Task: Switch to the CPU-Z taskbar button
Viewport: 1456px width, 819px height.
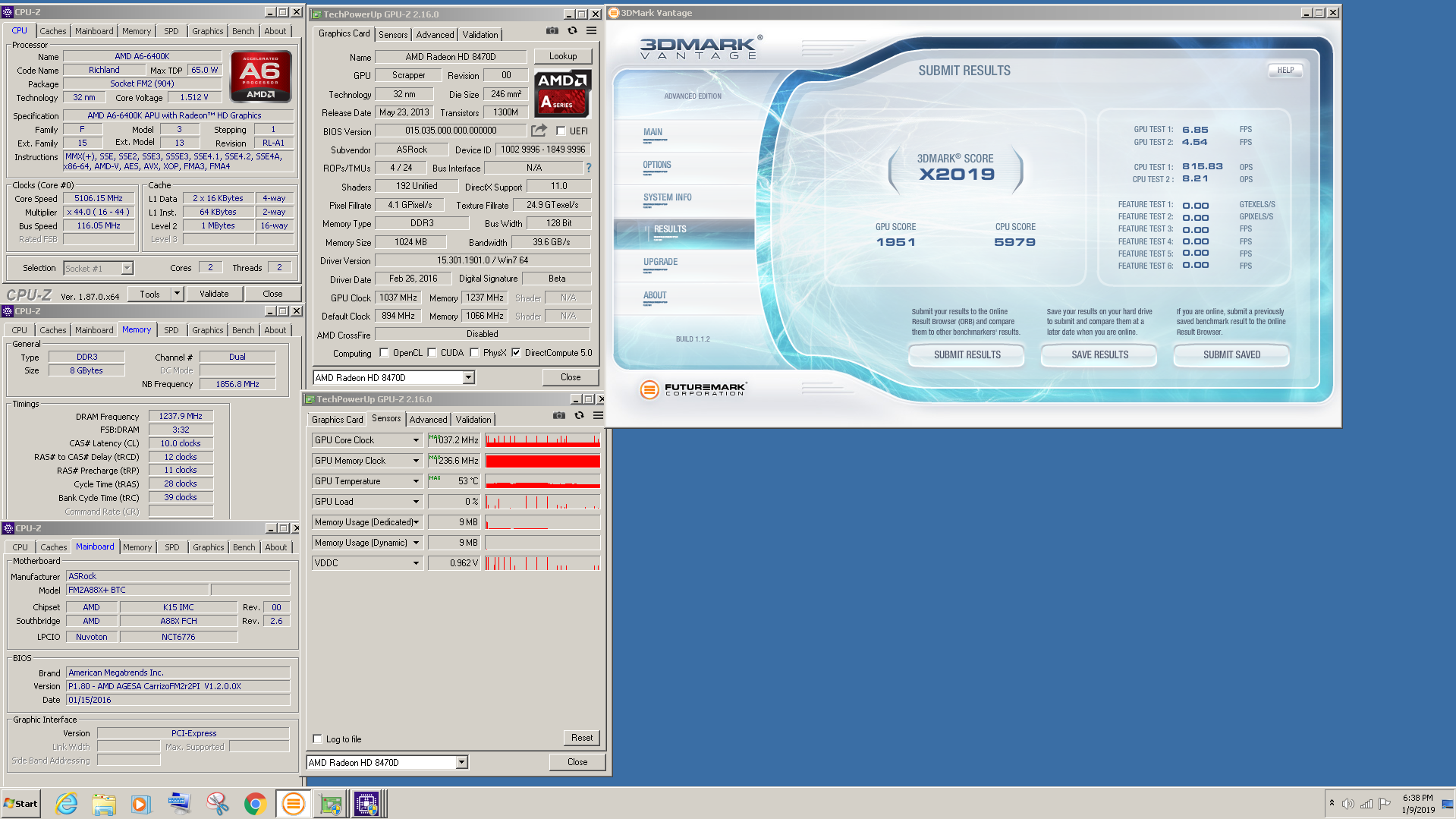Action: tap(368, 804)
